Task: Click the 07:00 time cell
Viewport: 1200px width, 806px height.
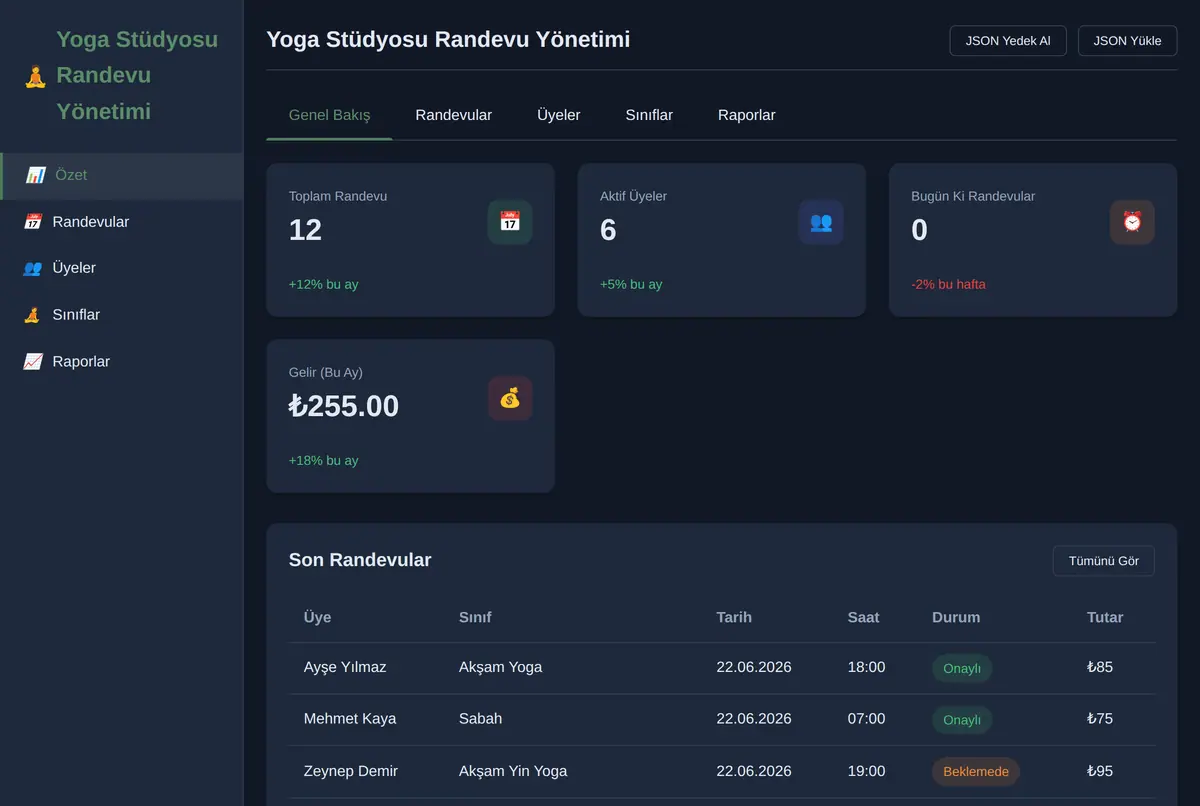Action: tap(866, 719)
